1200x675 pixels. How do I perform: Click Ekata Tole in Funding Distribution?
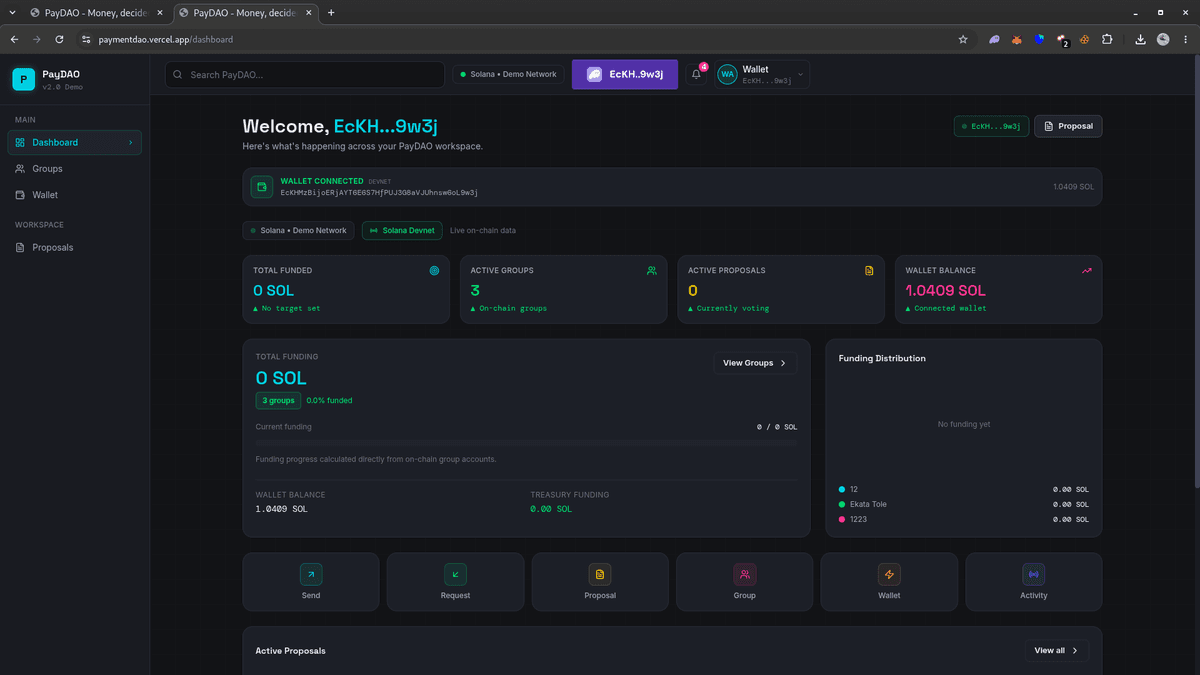[x=868, y=504]
